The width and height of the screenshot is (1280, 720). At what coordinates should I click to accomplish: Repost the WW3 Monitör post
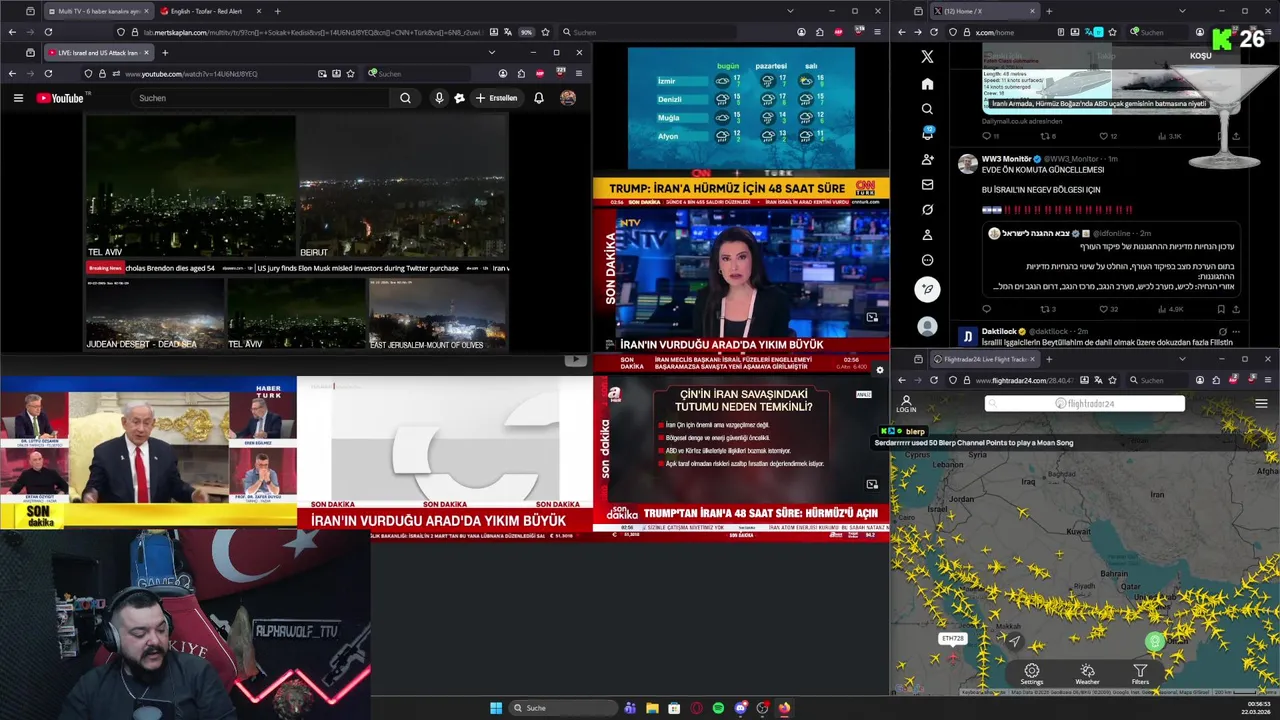pyautogui.click(x=1045, y=309)
